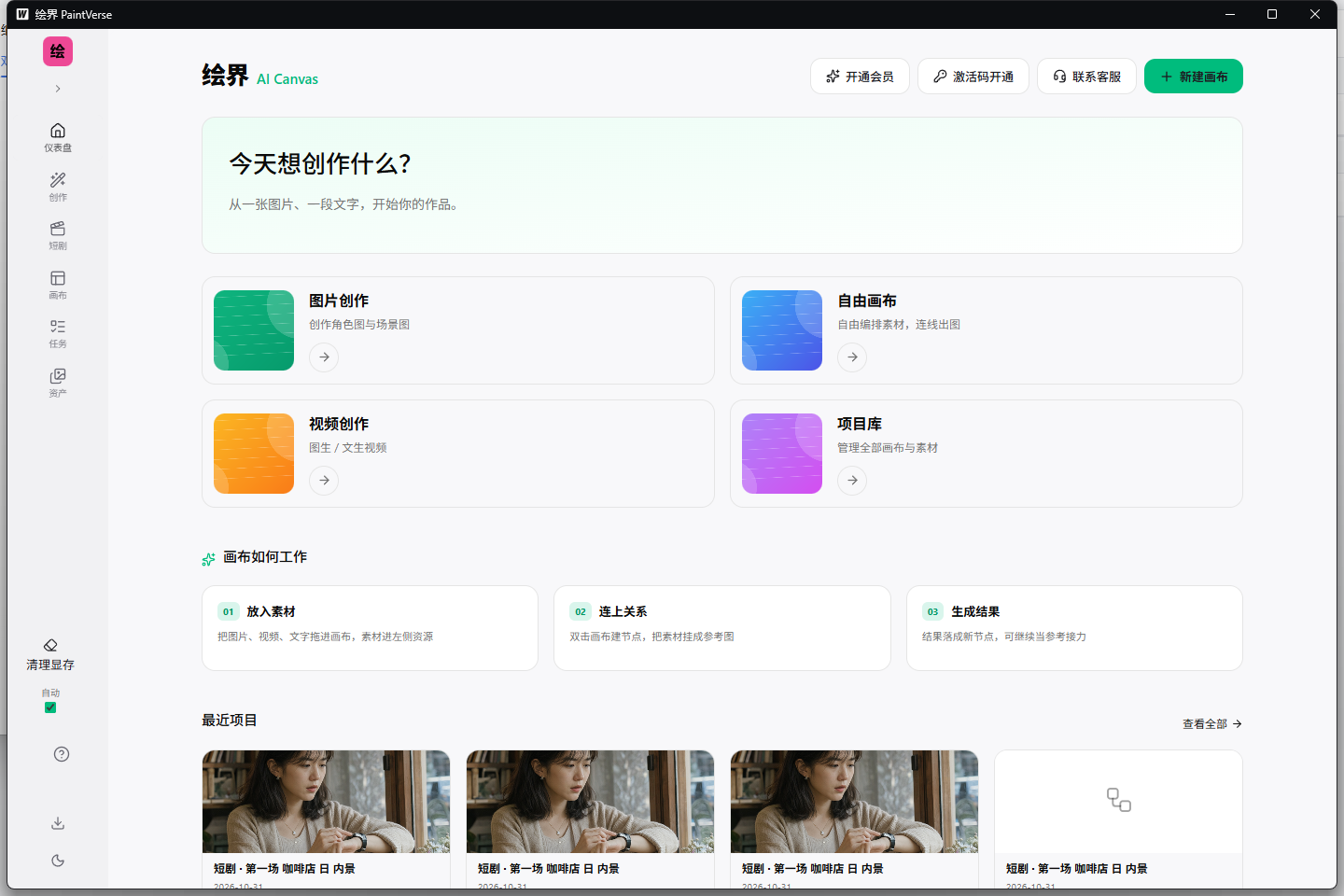The image size is (1344, 896).
Task: Go to the 创作 magic wand section
Action: pos(58,186)
